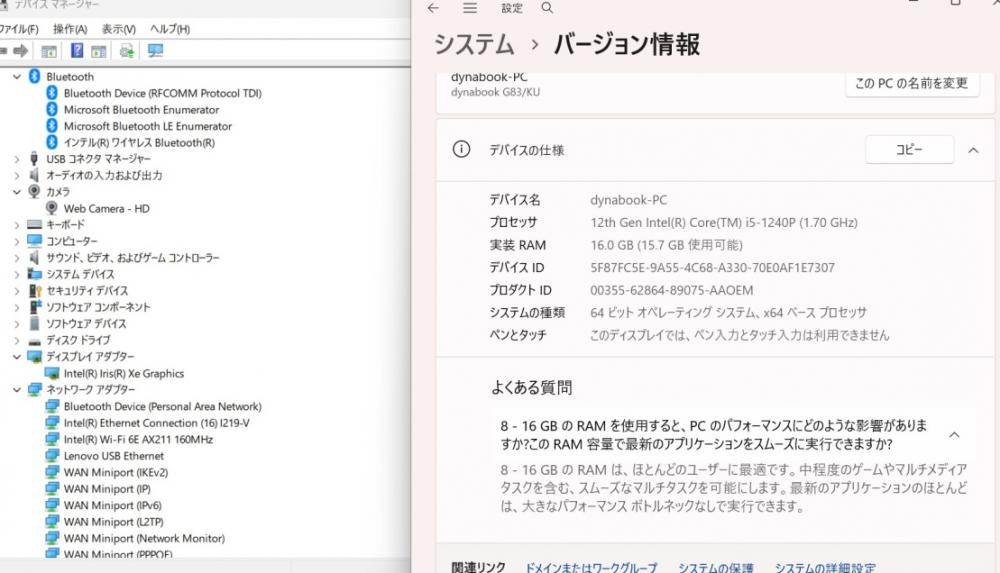This screenshot has height=573, width=1000.
Task: Click the search magnifier icon in Settings title bar
Action: pyautogui.click(x=547, y=8)
